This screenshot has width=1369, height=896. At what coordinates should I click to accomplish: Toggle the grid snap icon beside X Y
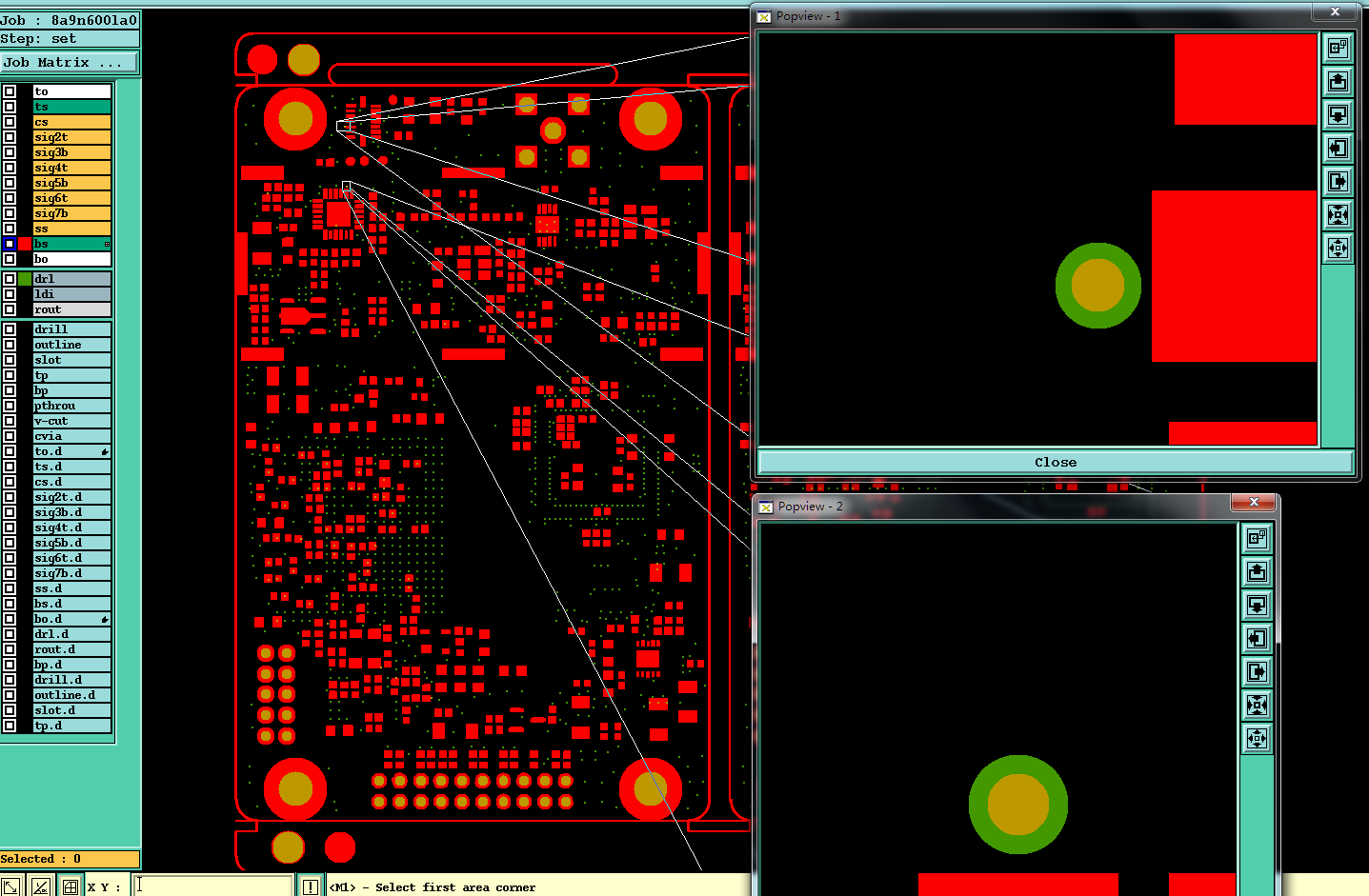(70, 886)
